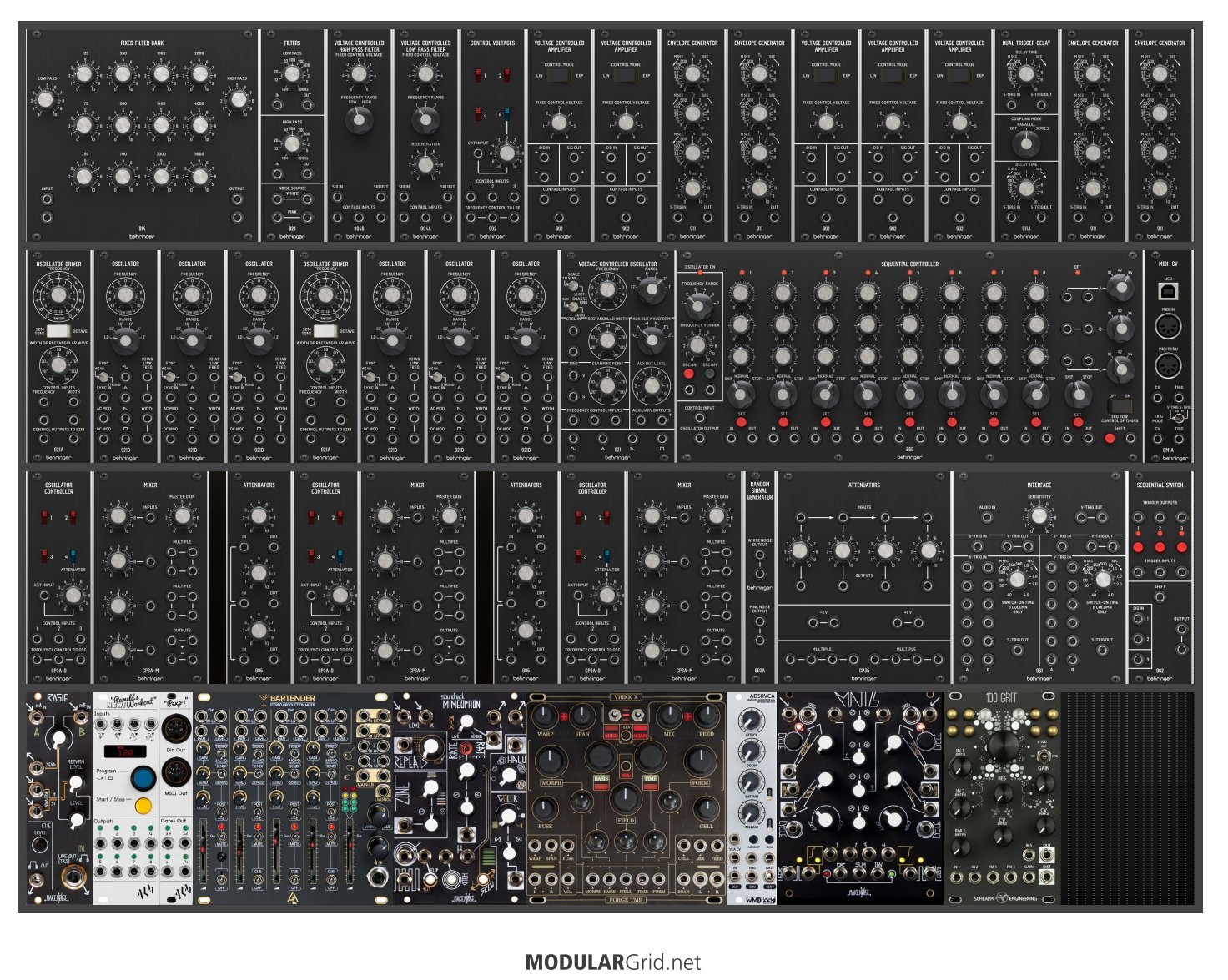The height and width of the screenshot is (980, 1228).
Task: Click the Frequency Range knob on the 904B filter
Action: [x=359, y=121]
